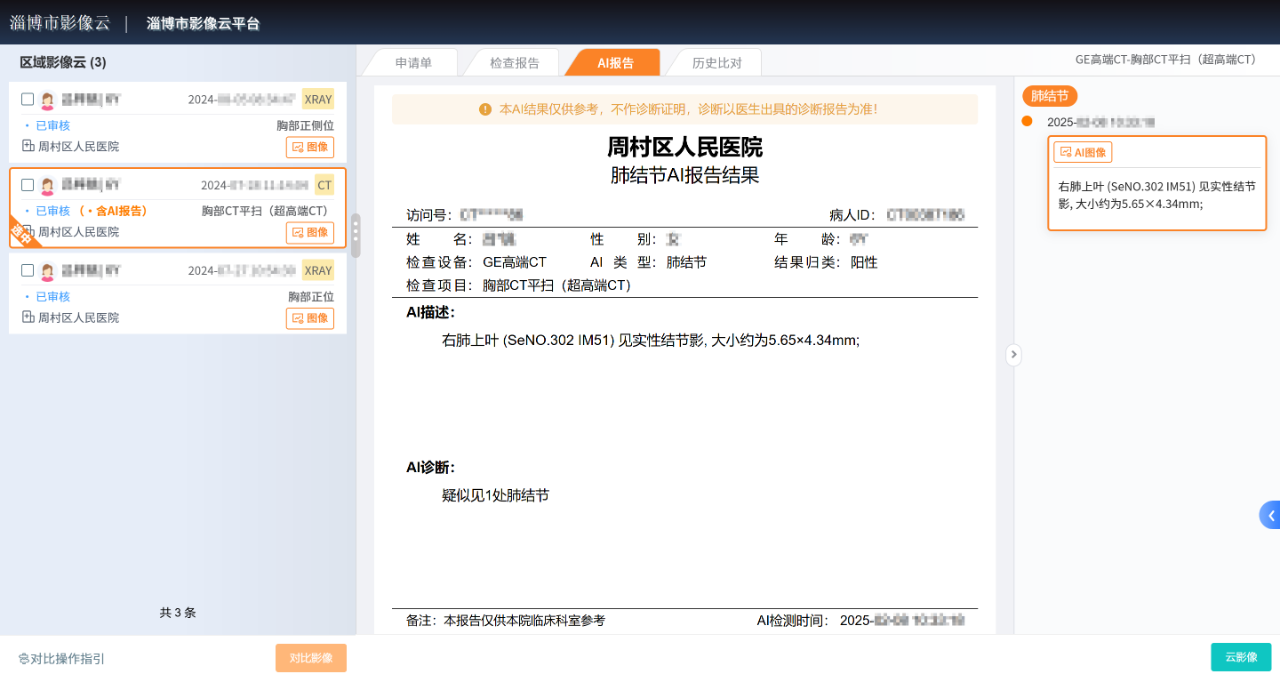Open 图像 for the 胸部正位 study
The image size is (1280, 680).
[x=310, y=318]
